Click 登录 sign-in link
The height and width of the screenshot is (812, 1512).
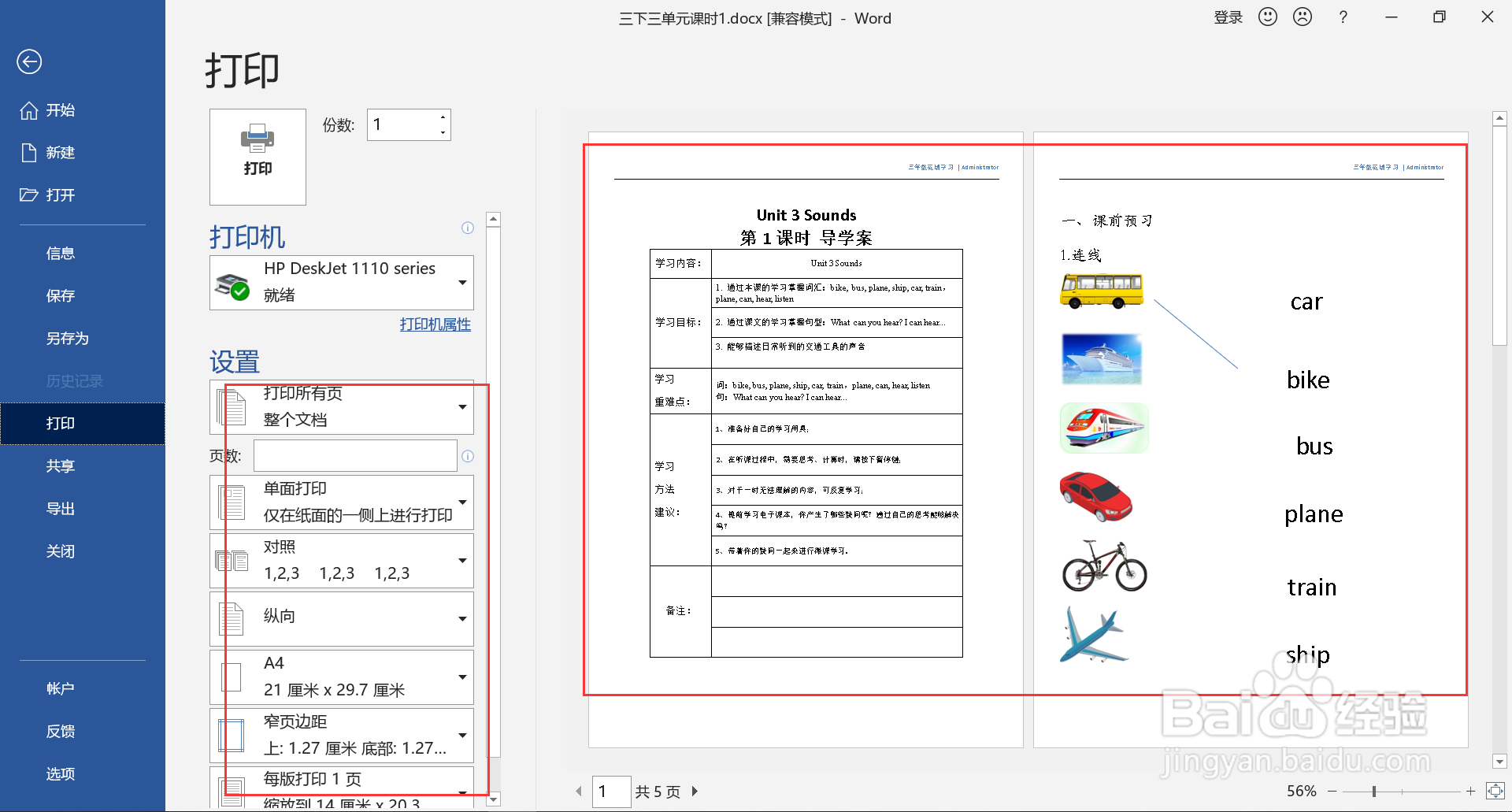click(x=1228, y=17)
